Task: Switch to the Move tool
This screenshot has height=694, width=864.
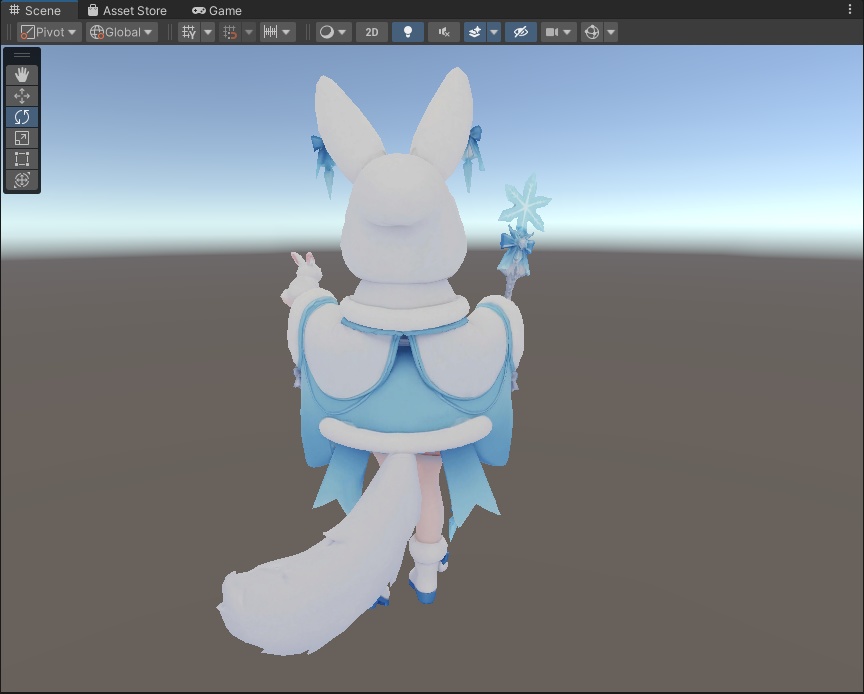Action: coord(22,95)
